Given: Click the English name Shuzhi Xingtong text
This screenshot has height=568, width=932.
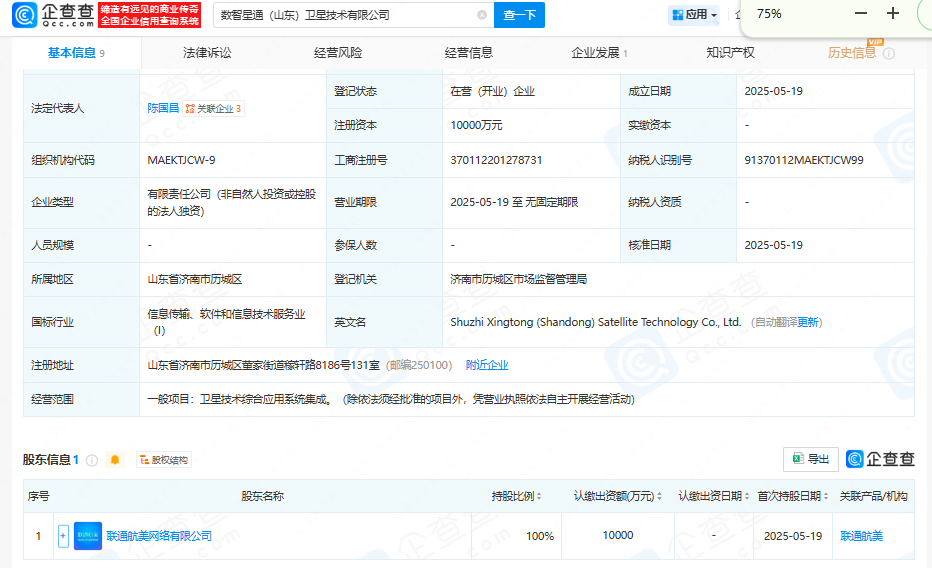Looking at the screenshot, I should (596, 322).
